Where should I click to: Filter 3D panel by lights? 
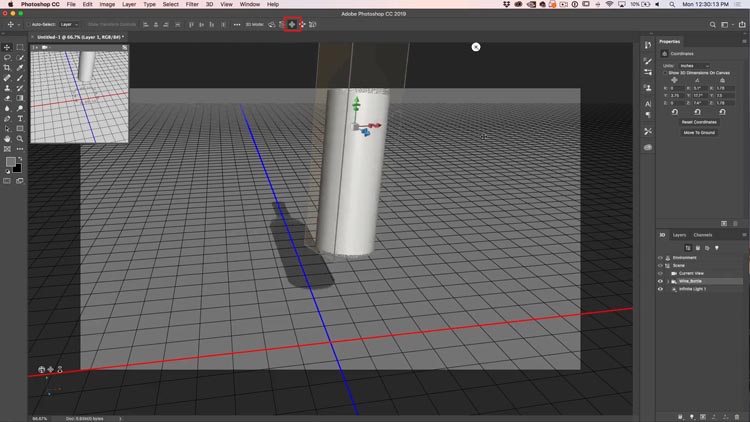717,248
